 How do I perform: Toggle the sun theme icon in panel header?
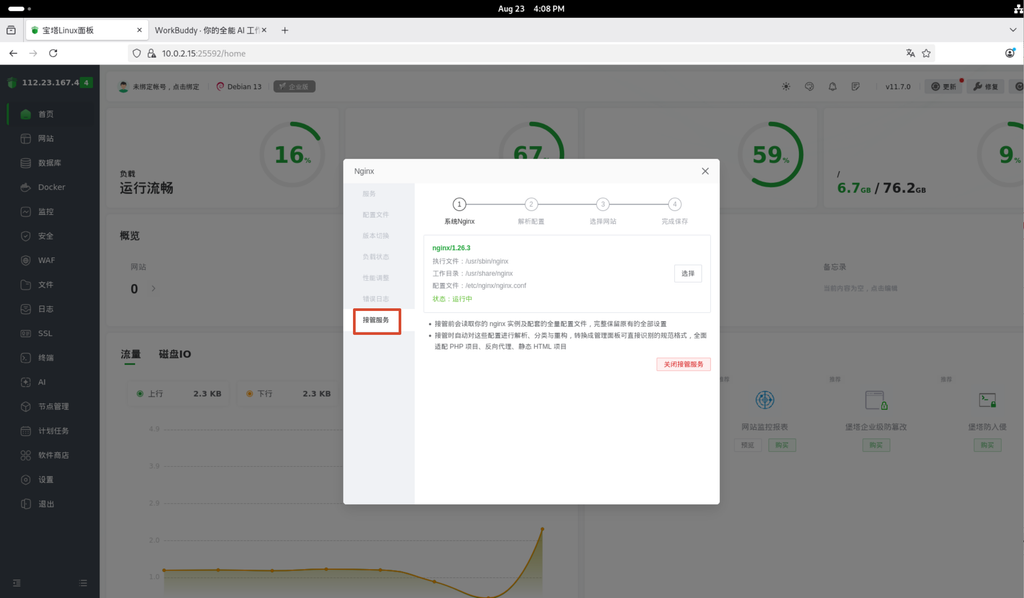point(786,87)
